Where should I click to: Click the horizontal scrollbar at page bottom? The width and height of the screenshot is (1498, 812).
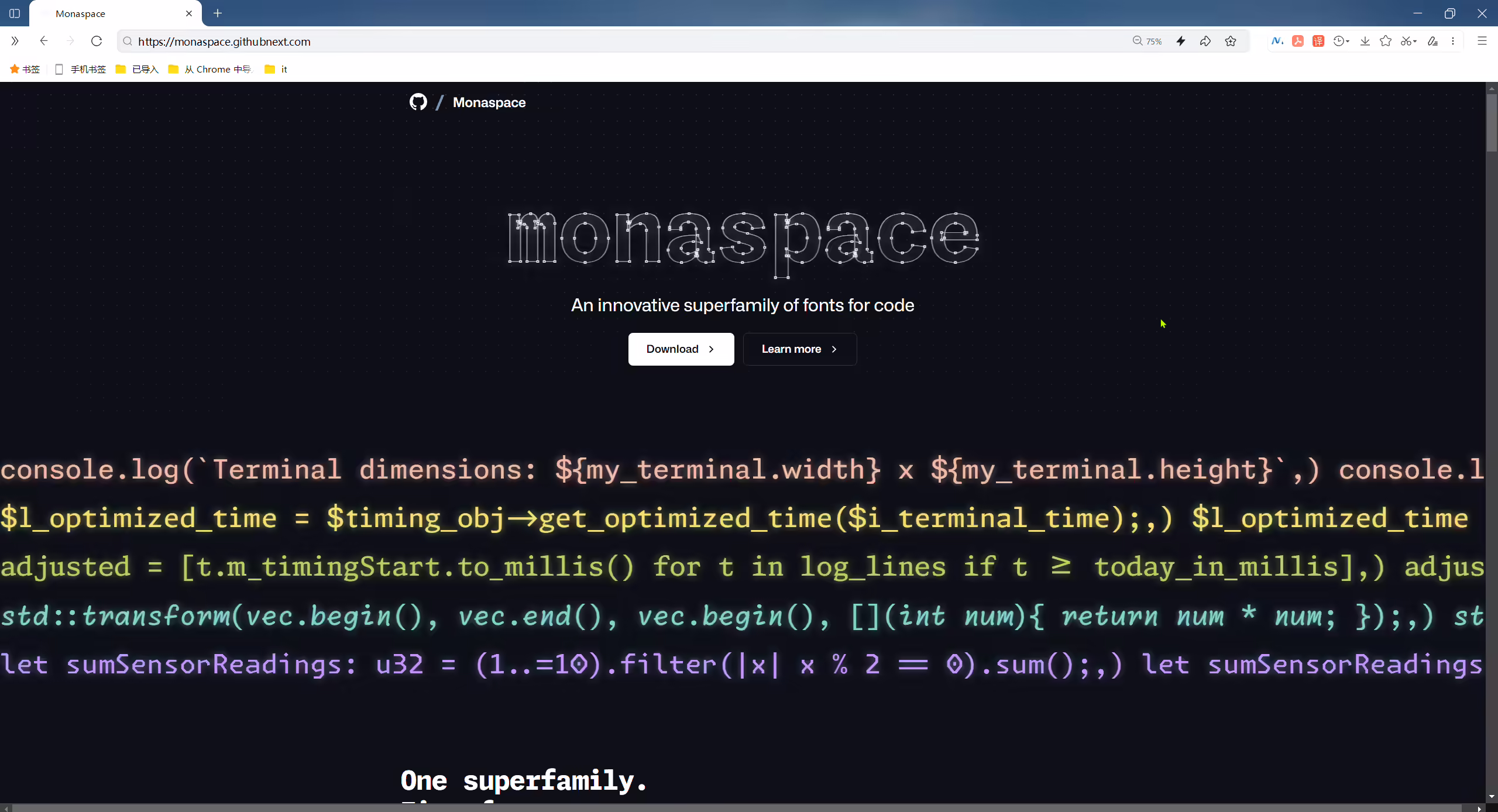[x=737, y=807]
